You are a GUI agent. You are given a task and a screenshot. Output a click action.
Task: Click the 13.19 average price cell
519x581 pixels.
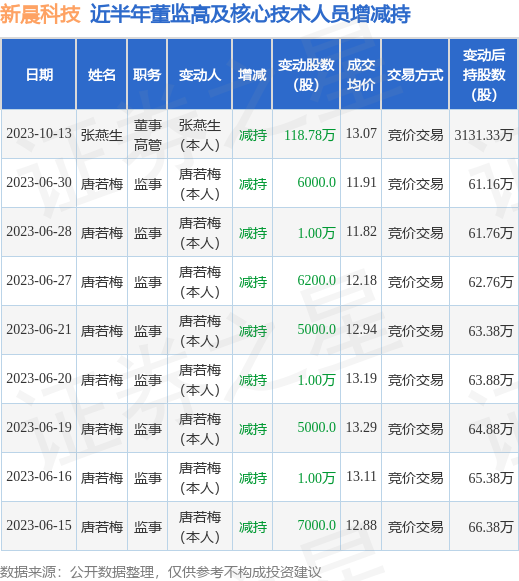point(361,378)
